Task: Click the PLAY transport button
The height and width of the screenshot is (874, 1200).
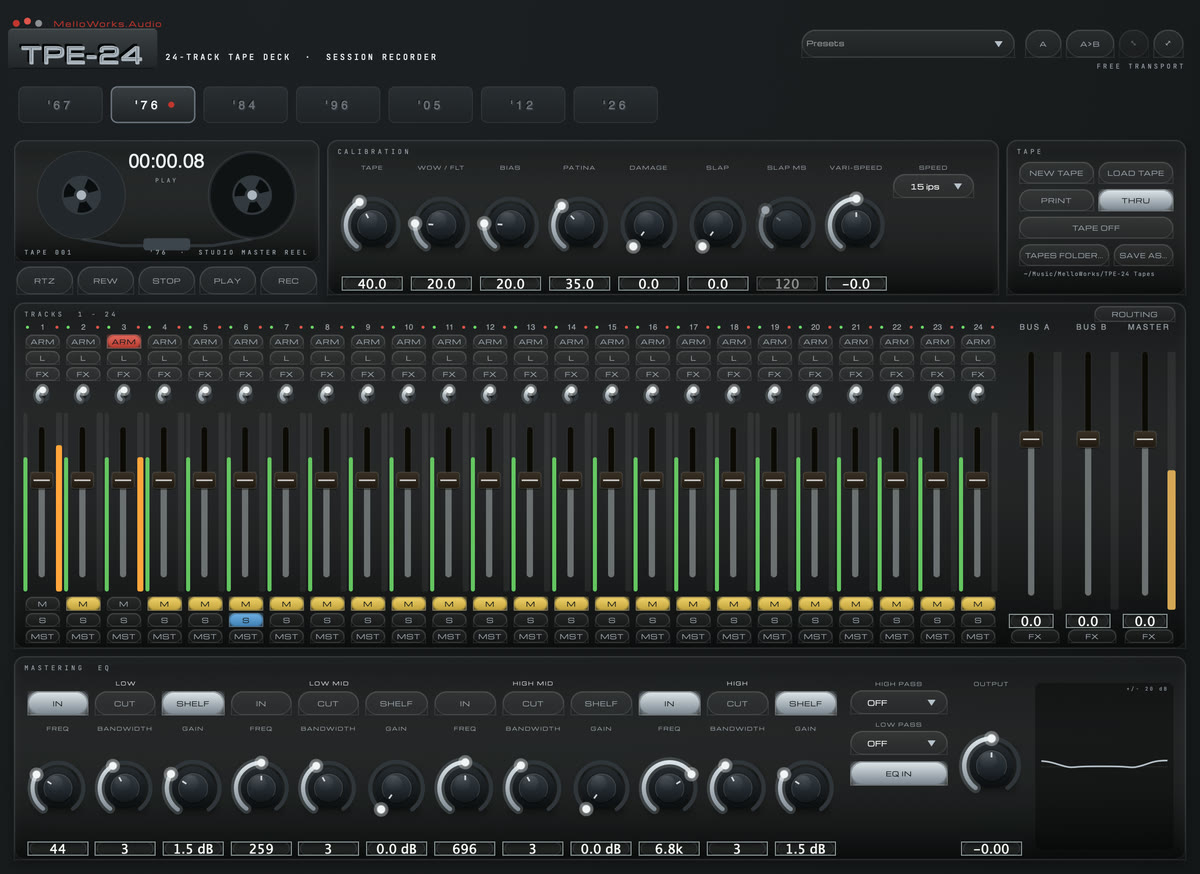Action: click(227, 281)
